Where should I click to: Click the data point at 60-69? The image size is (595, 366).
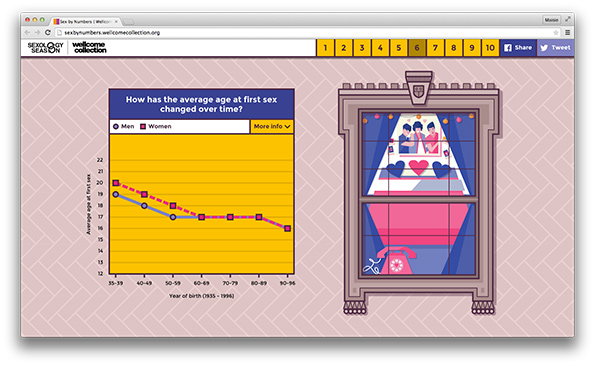click(201, 217)
